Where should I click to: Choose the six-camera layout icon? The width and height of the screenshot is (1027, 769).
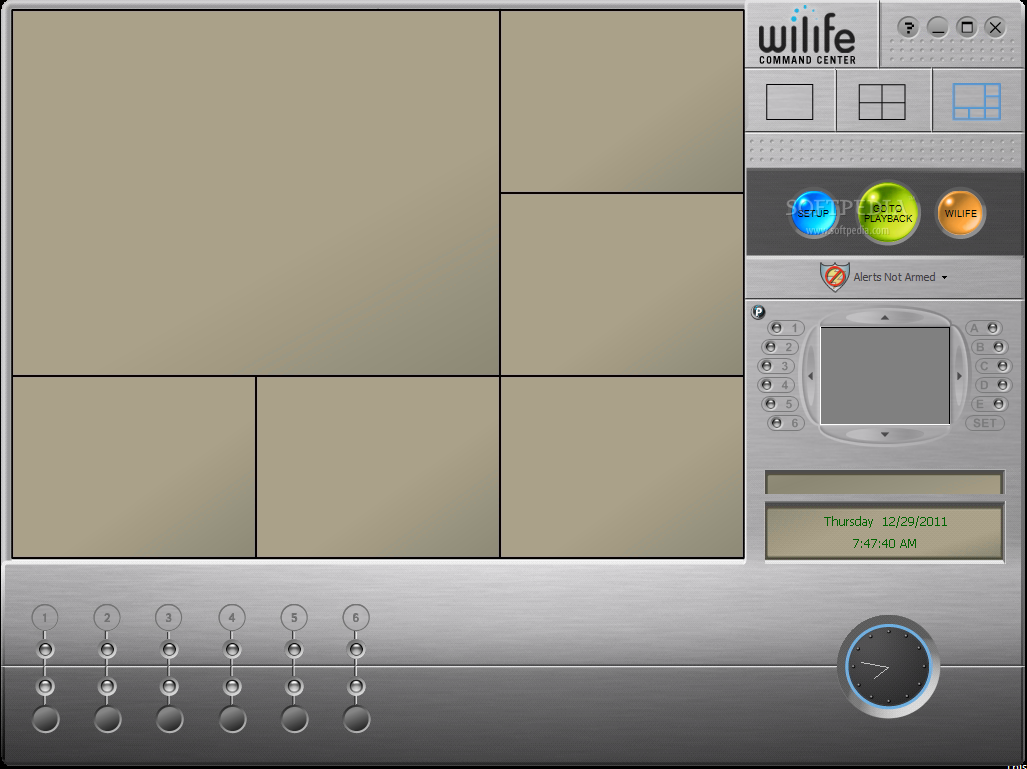click(977, 102)
